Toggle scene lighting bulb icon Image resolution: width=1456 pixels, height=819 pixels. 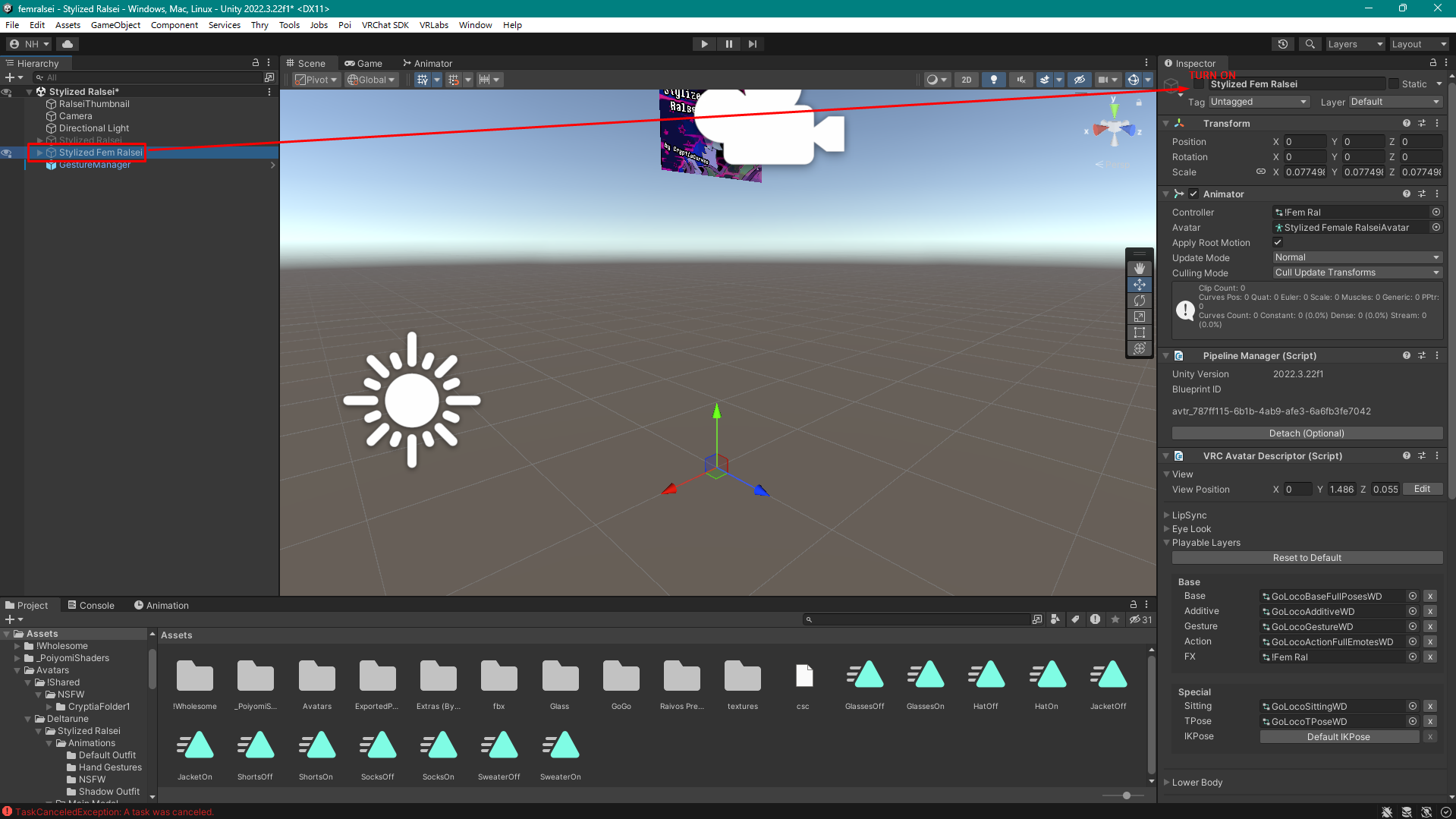(993, 80)
